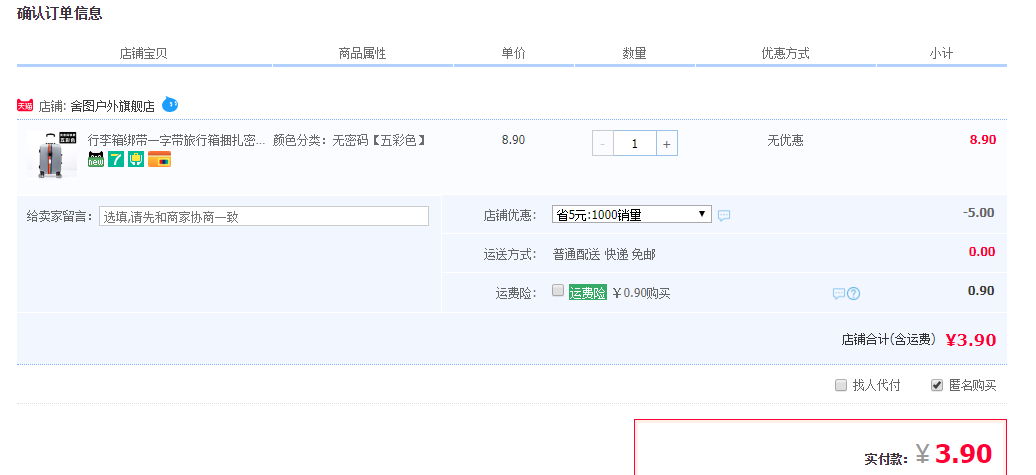The height and width of the screenshot is (475, 1036).
Task: Click the message icon beside 店铺优惠 dropdown
Action: click(x=724, y=215)
